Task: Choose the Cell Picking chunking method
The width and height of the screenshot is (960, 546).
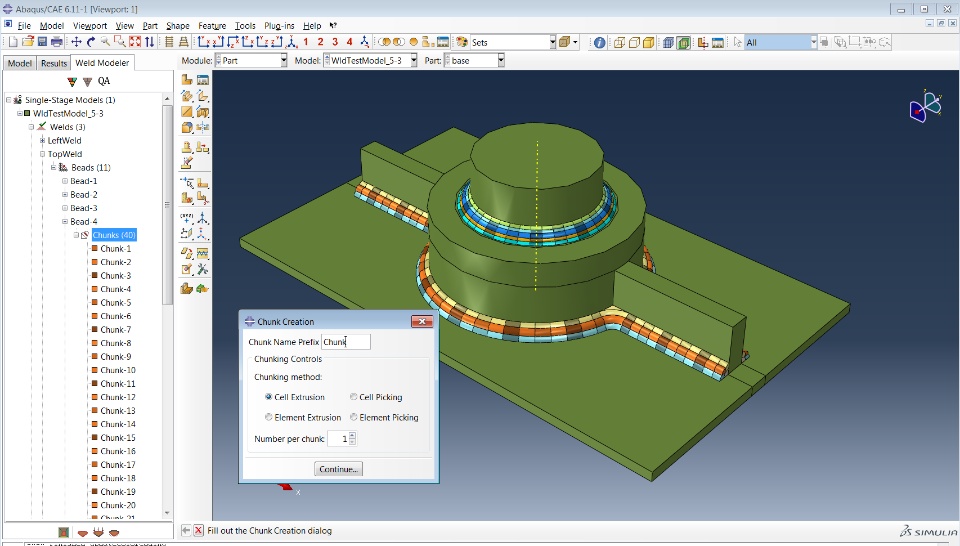Action: coord(354,397)
